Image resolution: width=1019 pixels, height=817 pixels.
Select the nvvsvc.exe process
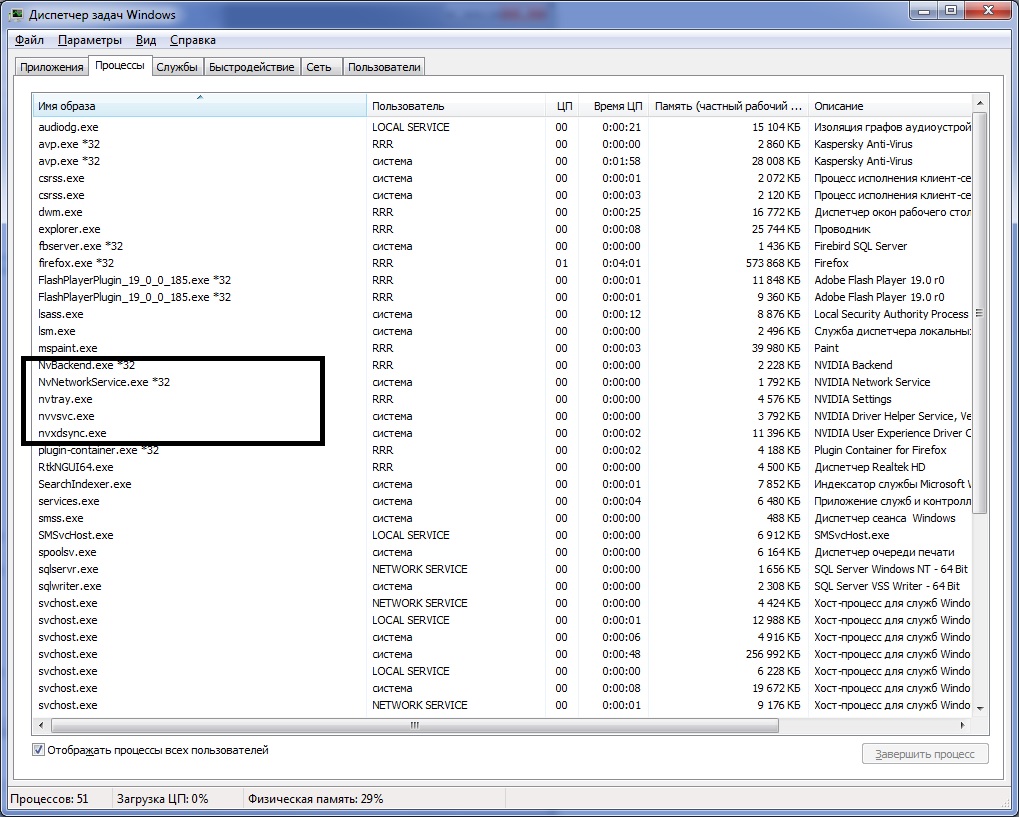(502, 416)
